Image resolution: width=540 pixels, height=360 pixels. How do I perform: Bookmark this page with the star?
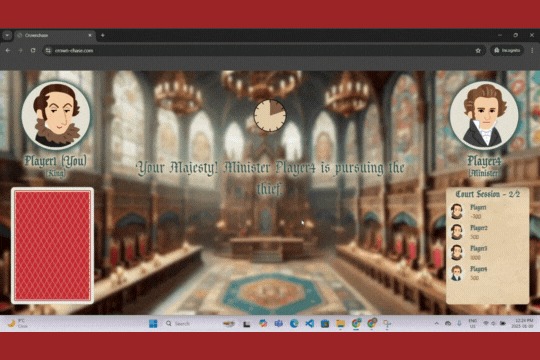coord(478,50)
